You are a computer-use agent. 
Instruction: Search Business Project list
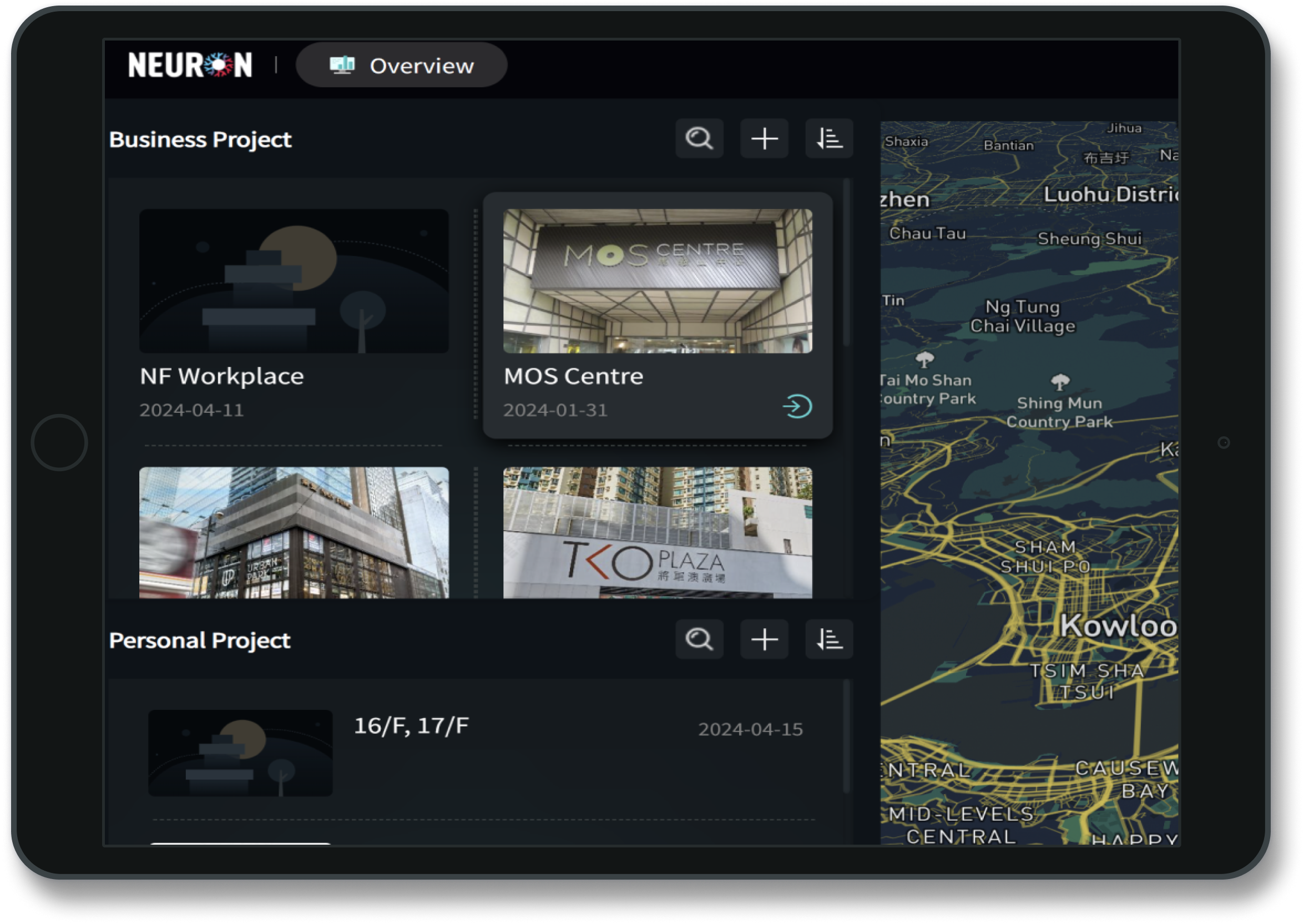[x=699, y=138]
